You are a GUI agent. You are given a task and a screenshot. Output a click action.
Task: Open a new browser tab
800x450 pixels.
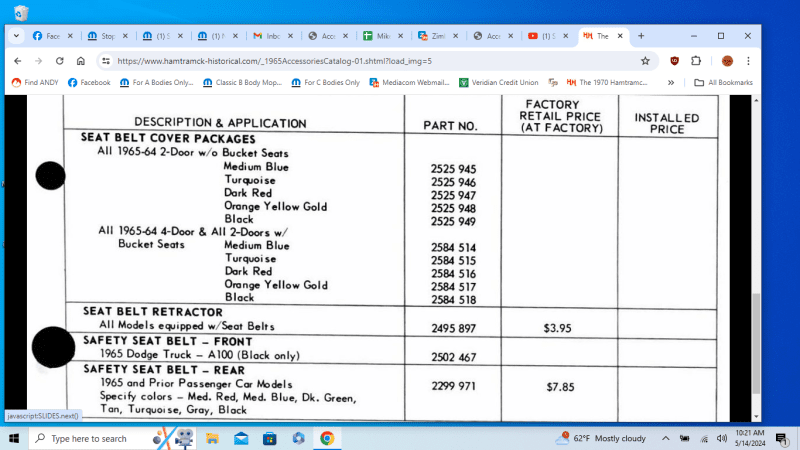[641, 36]
